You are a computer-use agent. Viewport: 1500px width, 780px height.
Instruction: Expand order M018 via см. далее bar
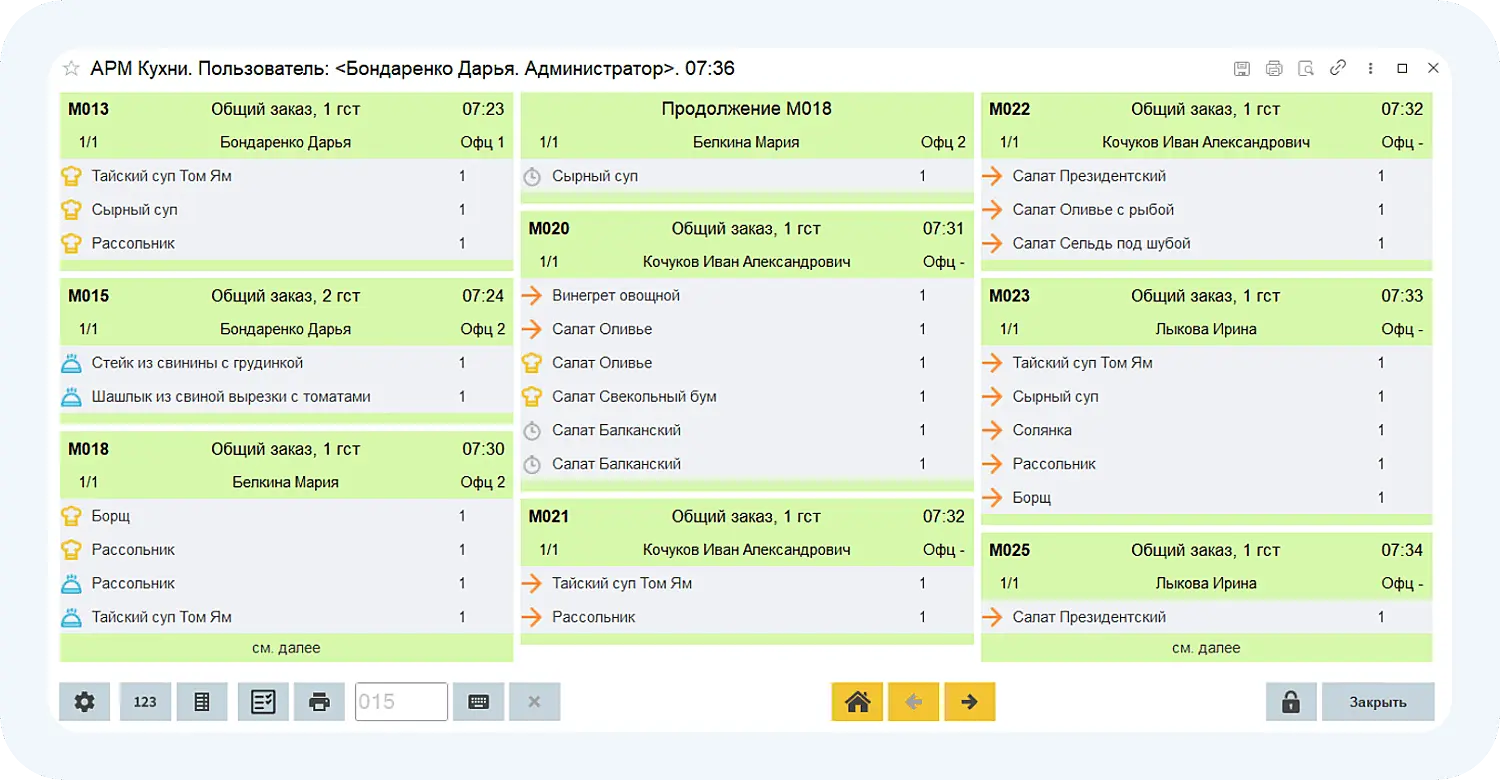click(x=286, y=648)
